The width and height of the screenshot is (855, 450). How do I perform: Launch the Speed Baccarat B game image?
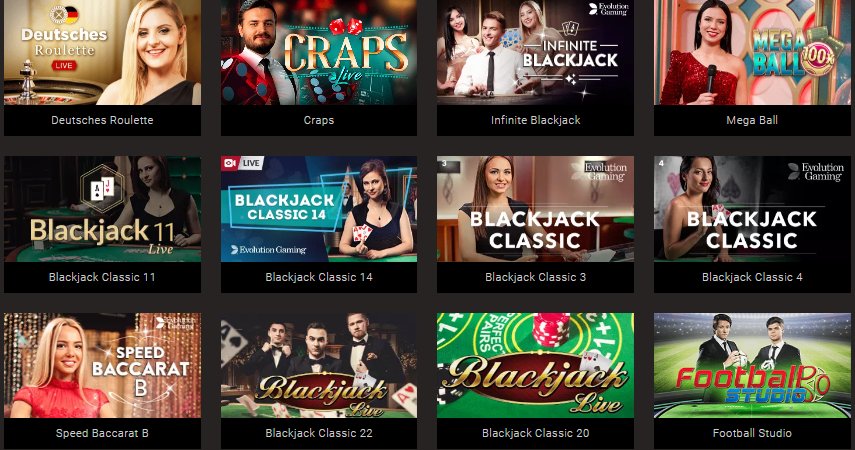click(102, 365)
